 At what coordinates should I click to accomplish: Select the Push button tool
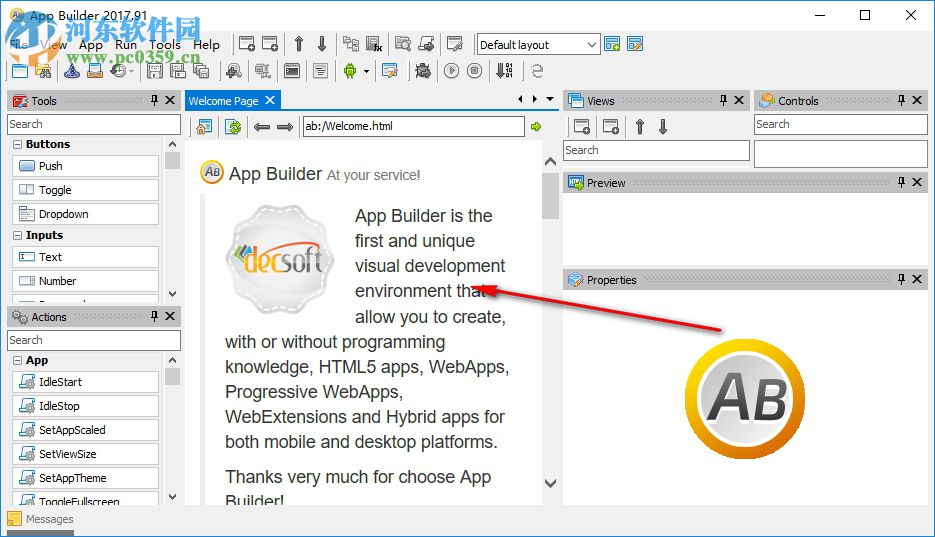pyautogui.click(x=85, y=166)
